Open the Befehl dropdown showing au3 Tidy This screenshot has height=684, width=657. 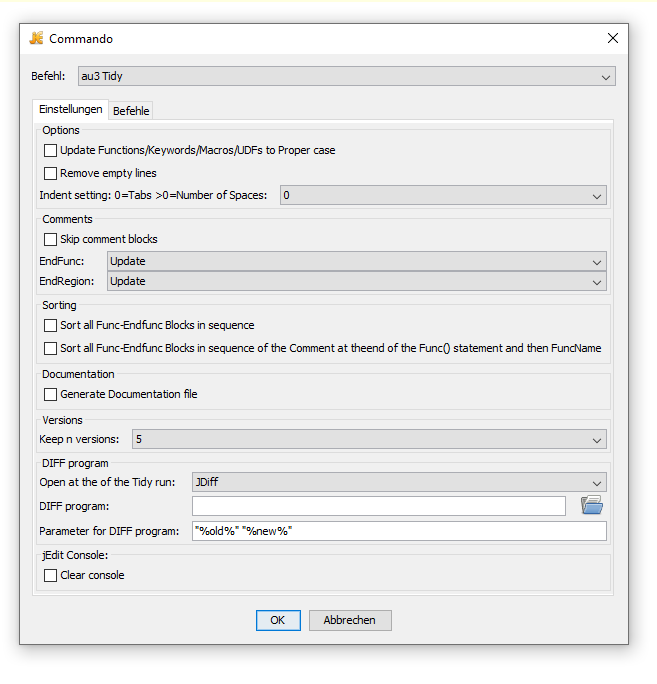pyautogui.click(x=346, y=77)
